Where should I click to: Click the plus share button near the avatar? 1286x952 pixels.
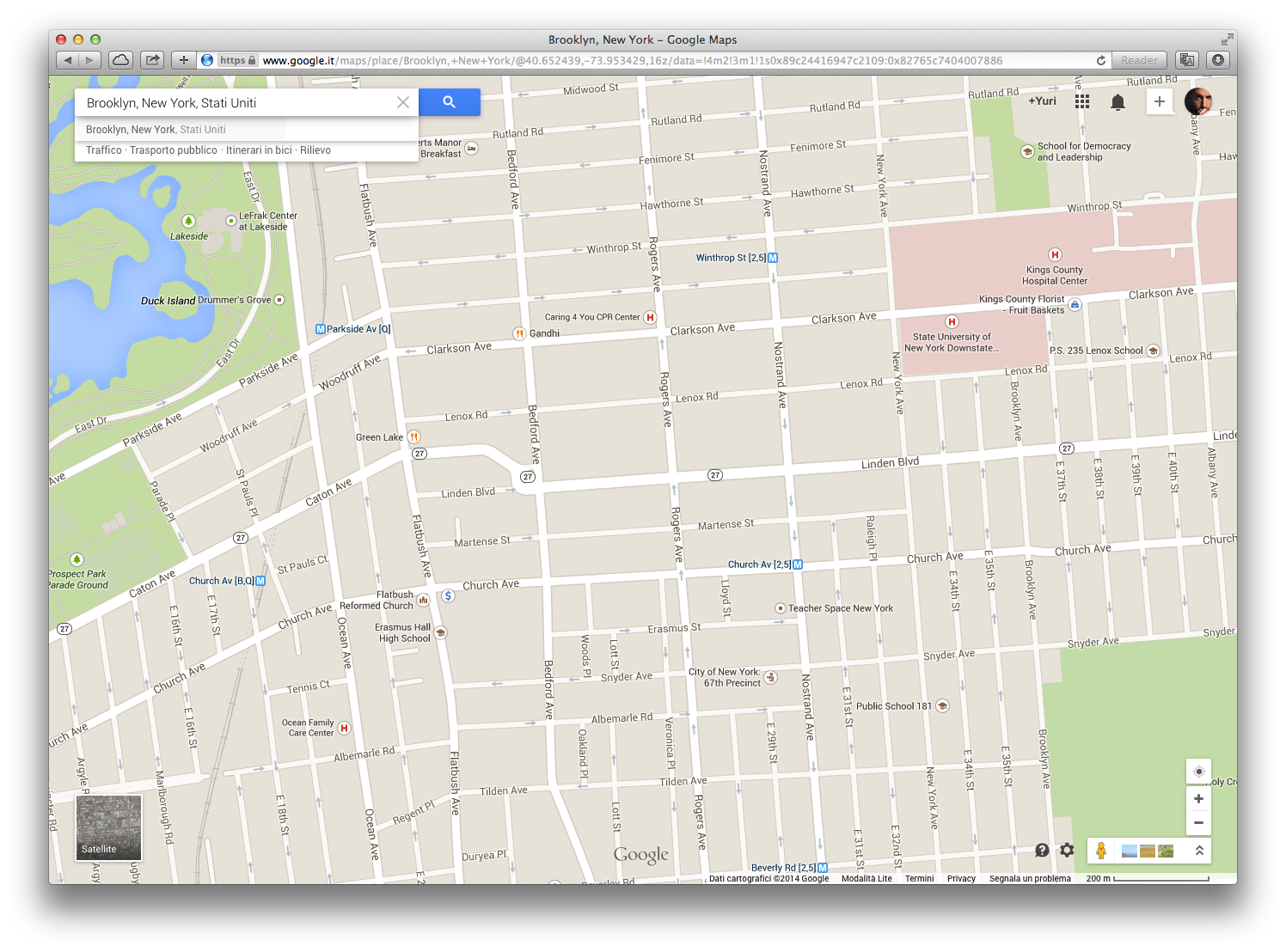[x=1159, y=101]
